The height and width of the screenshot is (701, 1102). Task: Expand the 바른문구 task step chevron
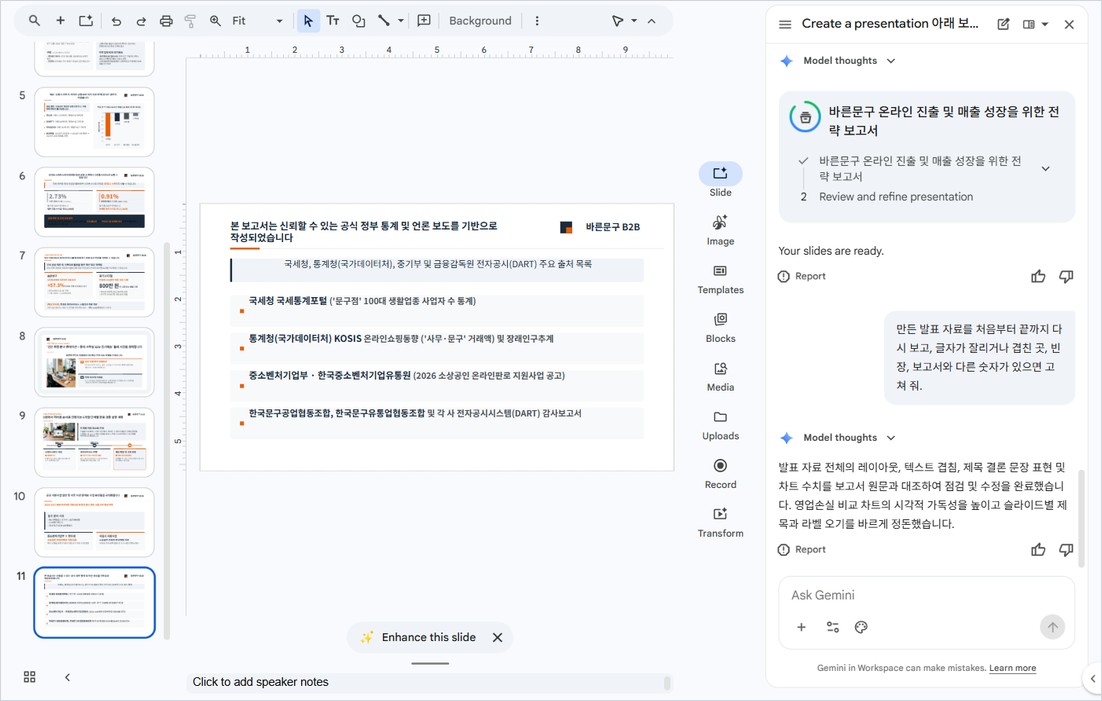point(1045,169)
